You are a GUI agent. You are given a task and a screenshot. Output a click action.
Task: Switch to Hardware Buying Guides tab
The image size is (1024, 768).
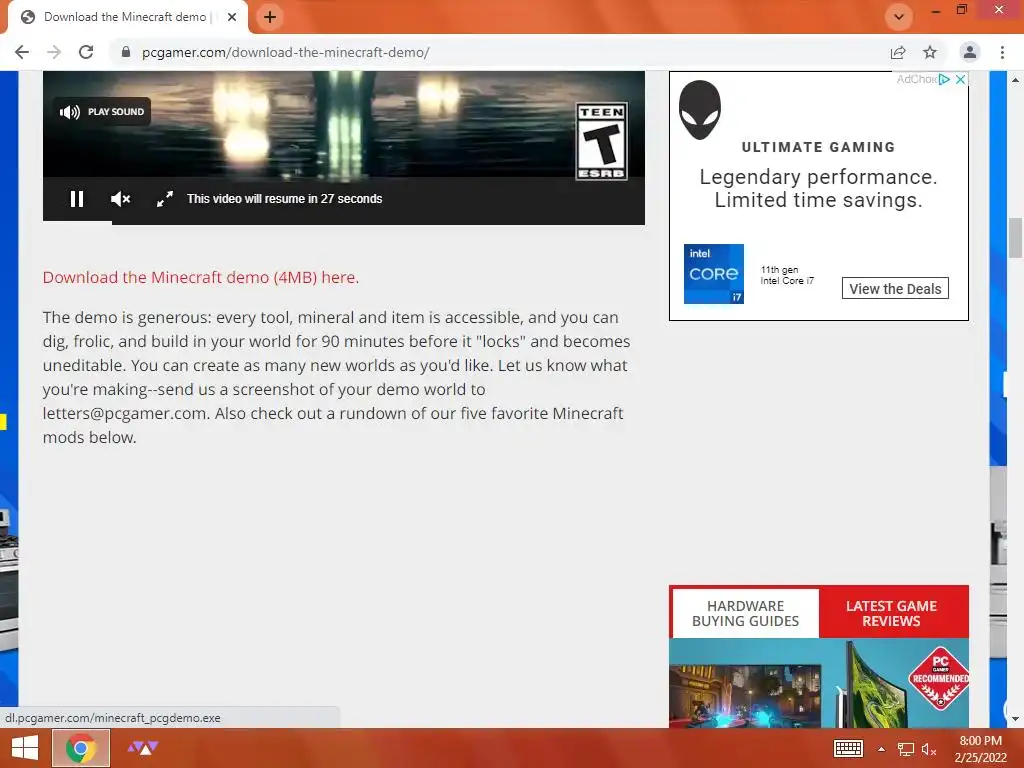[x=745, y=613]
